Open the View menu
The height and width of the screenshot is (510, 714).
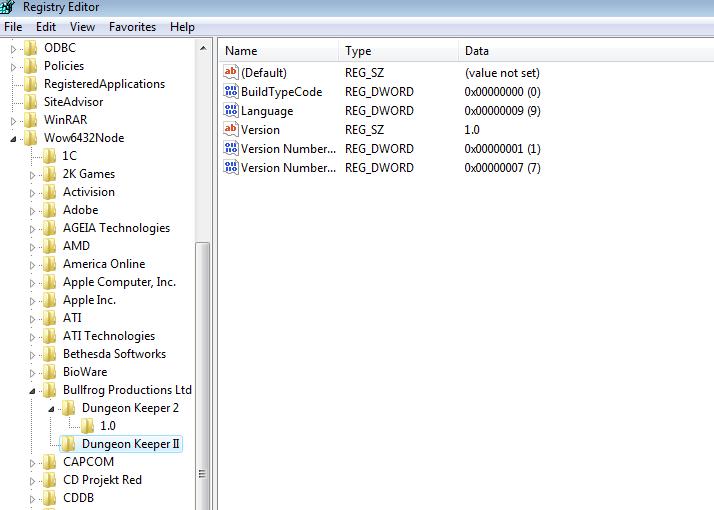pos(82,27)
